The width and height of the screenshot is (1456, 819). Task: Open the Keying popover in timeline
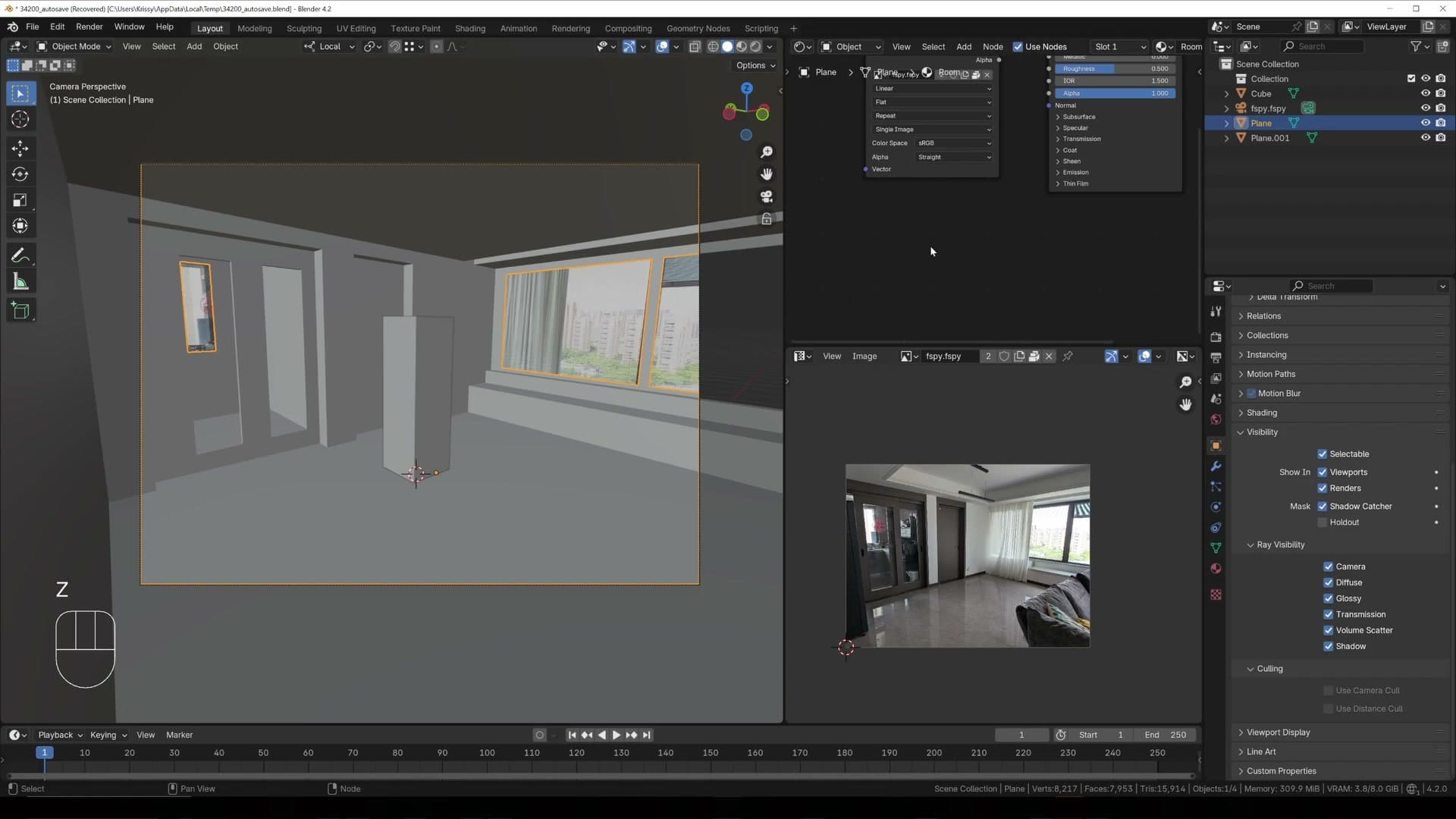click(x=108, y=736)
